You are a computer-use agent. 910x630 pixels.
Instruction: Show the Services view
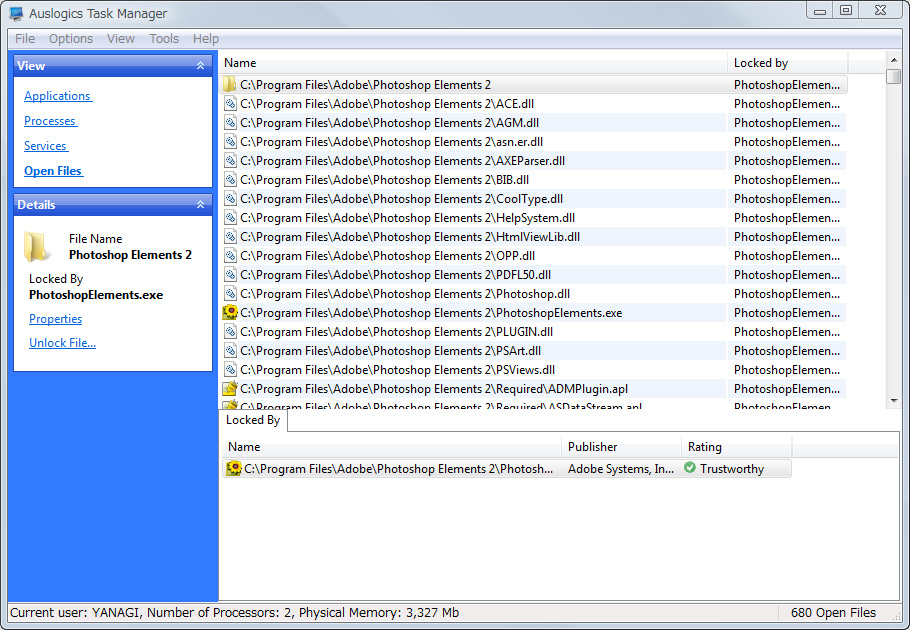[46, 146]
